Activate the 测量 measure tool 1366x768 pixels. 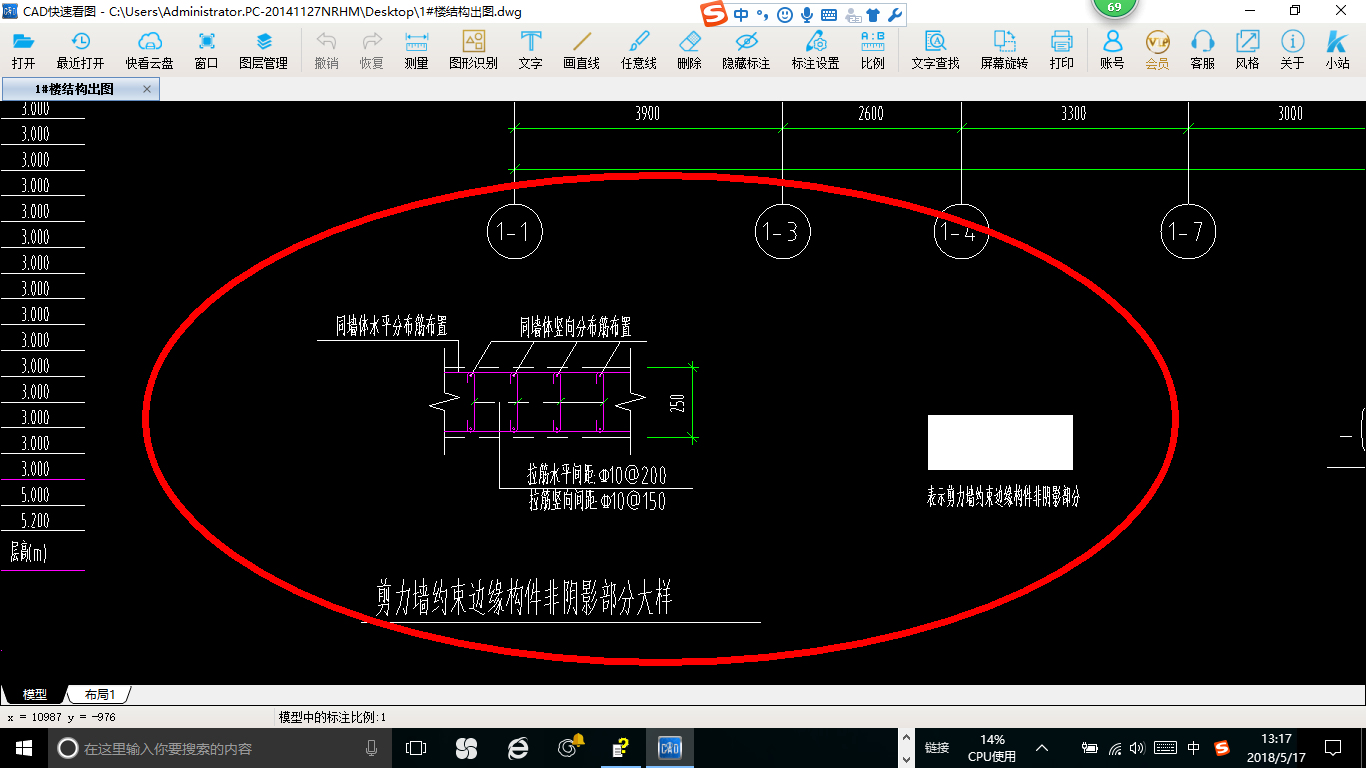(x=416, y=50)
